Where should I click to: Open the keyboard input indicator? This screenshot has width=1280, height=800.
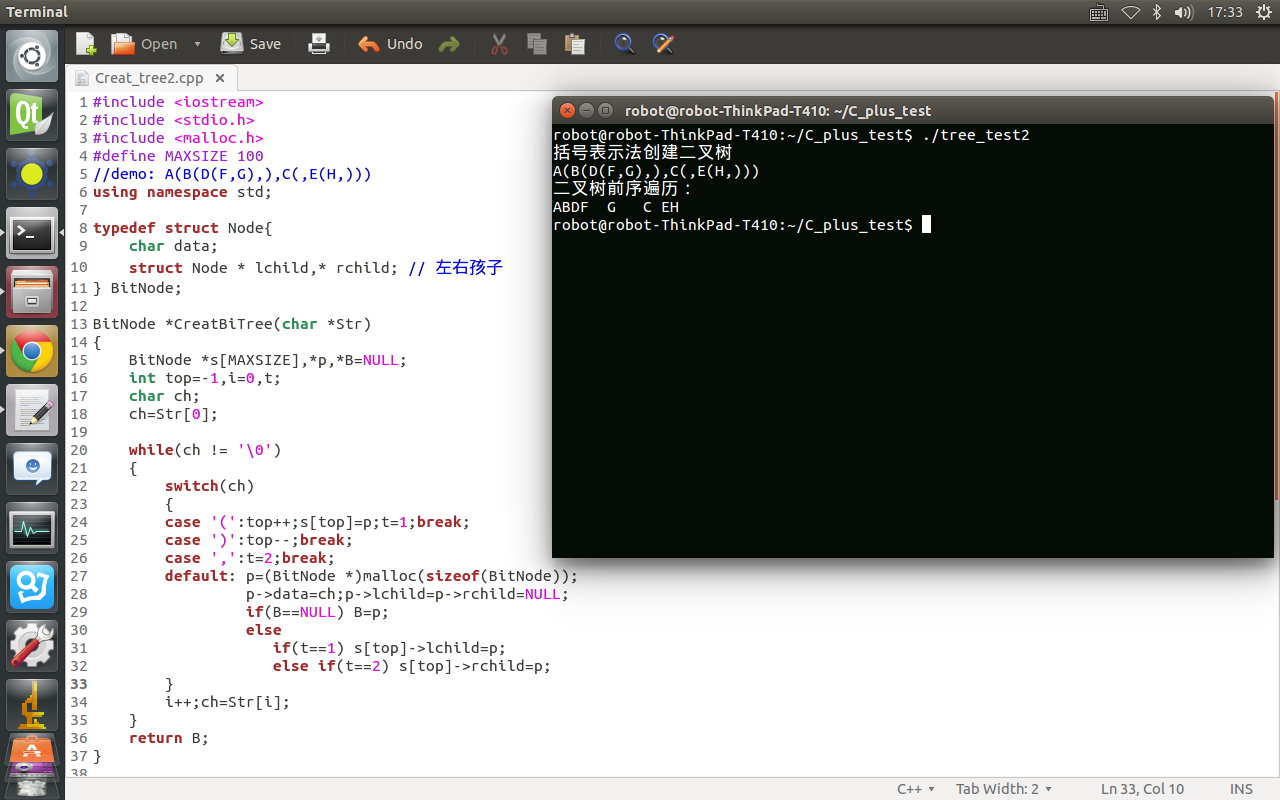coord(1099,12)
